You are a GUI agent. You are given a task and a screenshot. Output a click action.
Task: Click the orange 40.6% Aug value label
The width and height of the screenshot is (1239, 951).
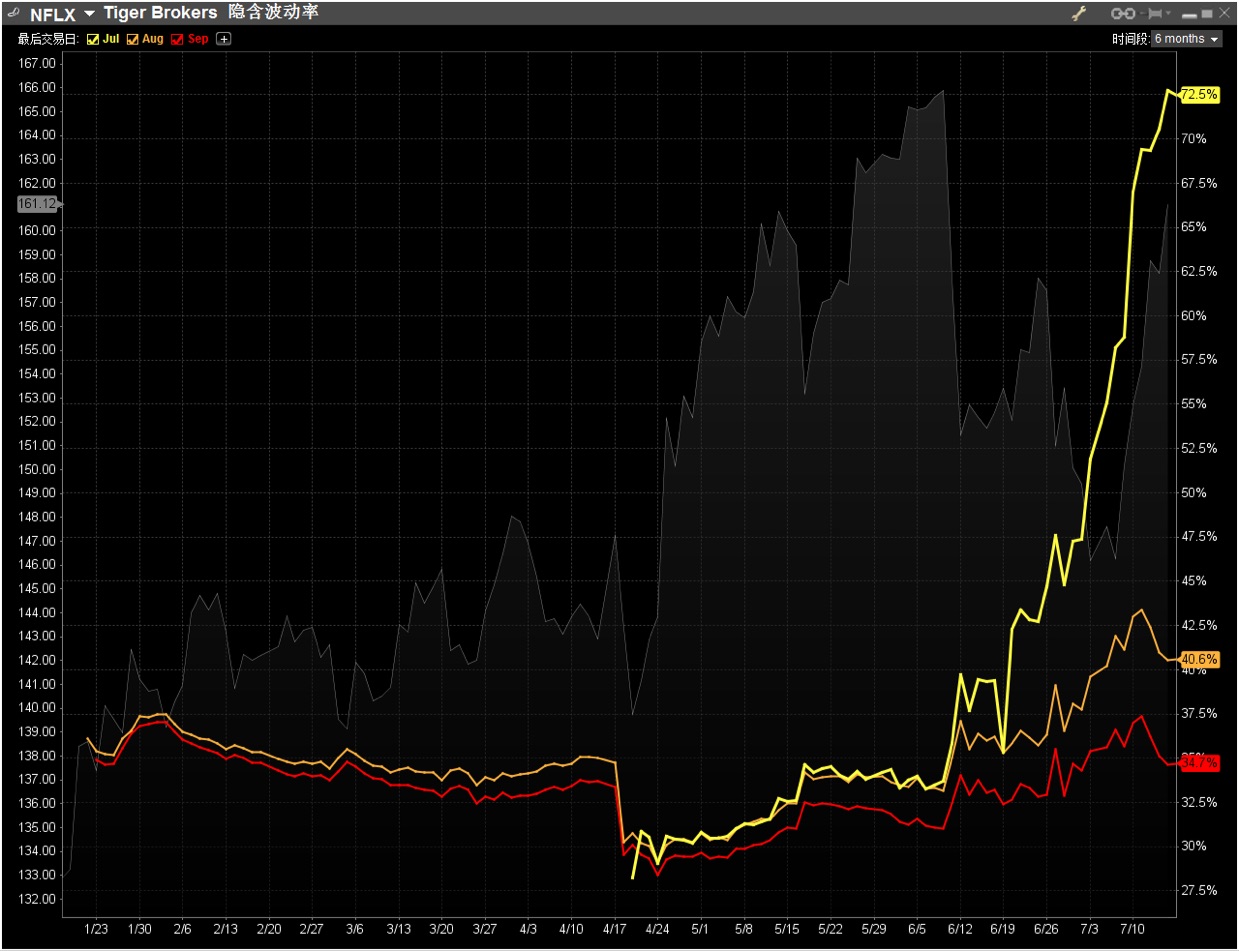[1200, 659]
